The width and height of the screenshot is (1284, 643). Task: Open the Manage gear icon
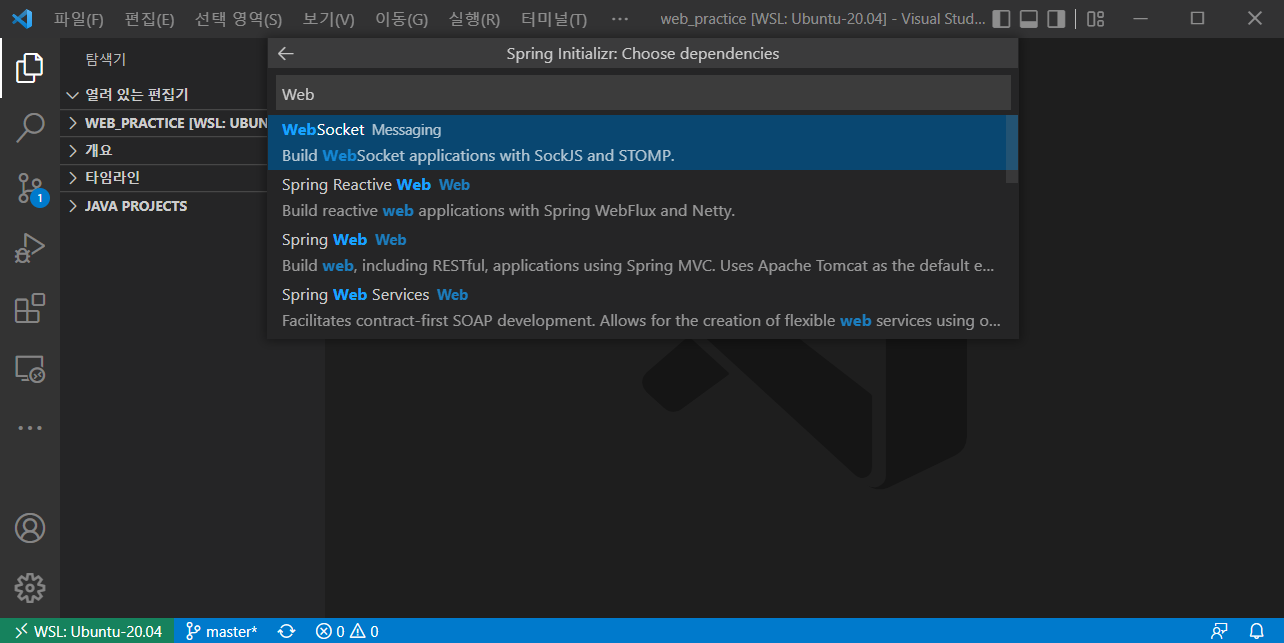coord(30,587)
